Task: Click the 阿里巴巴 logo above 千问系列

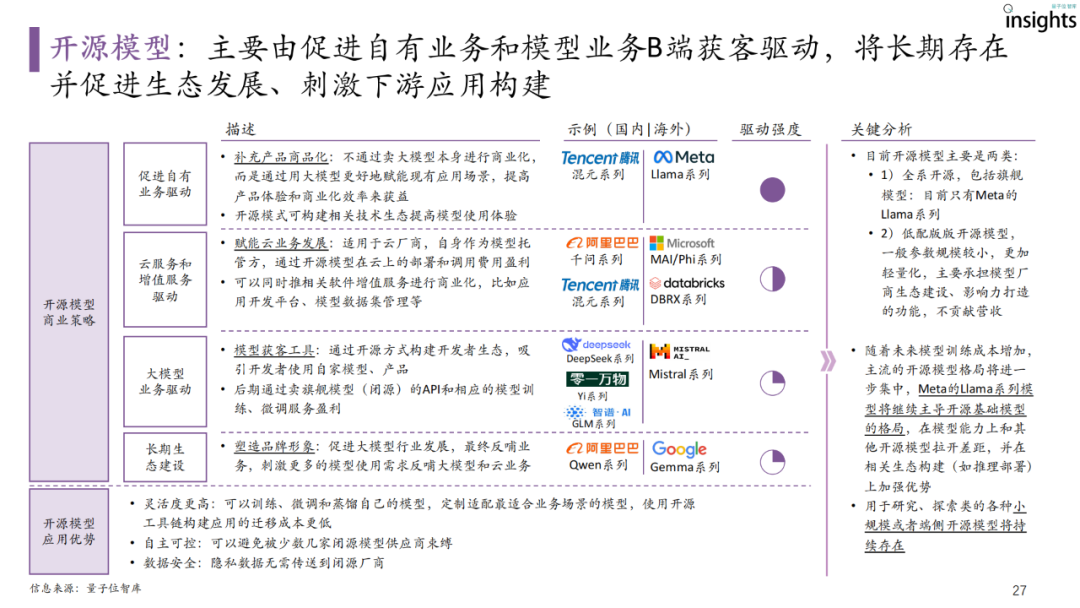Action: [x=602, y=242]
